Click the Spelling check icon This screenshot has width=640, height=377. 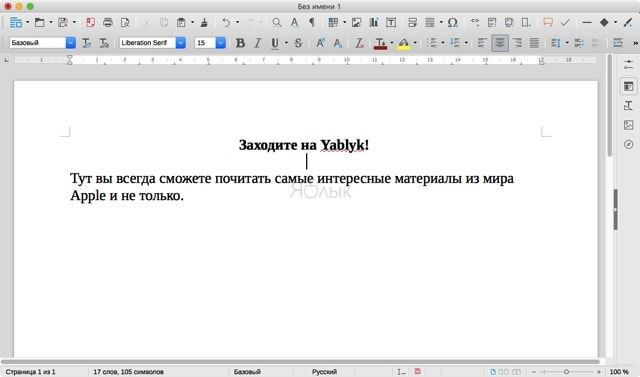point(294,22)
